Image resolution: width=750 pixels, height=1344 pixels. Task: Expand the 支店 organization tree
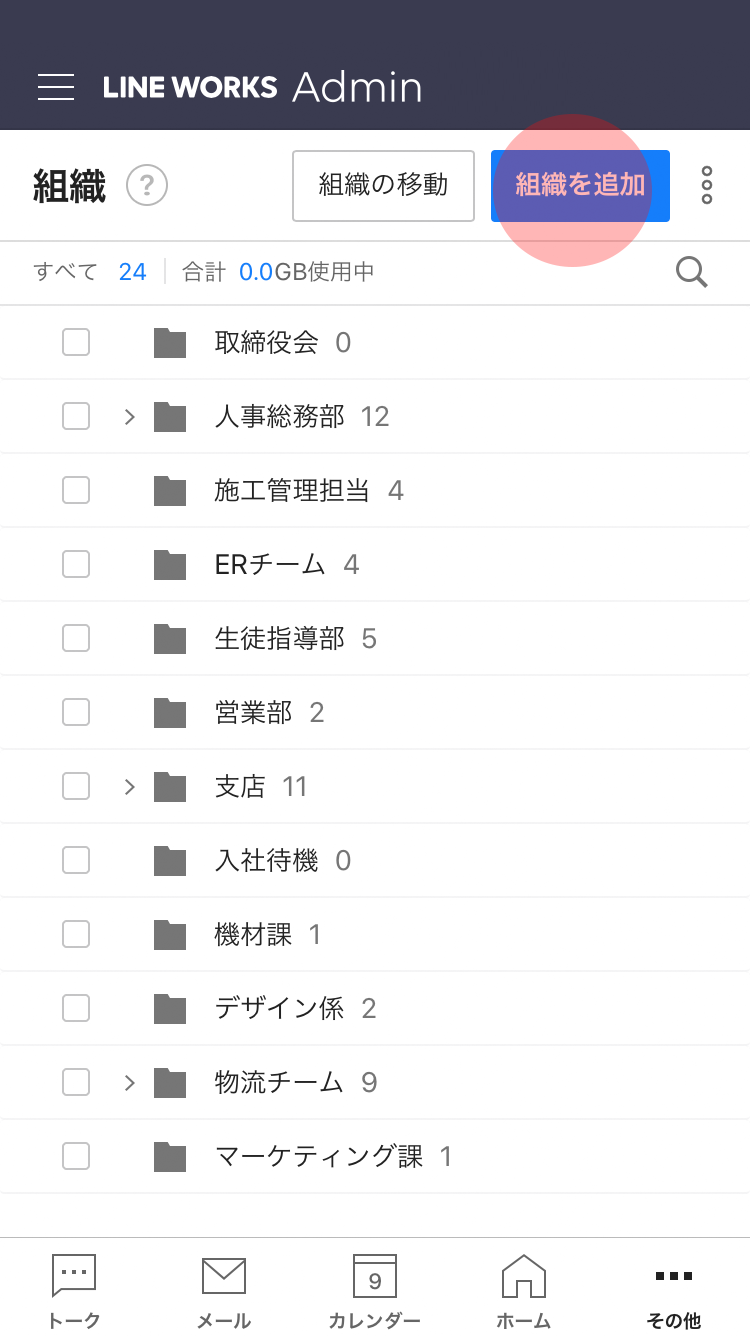point(129,786)
